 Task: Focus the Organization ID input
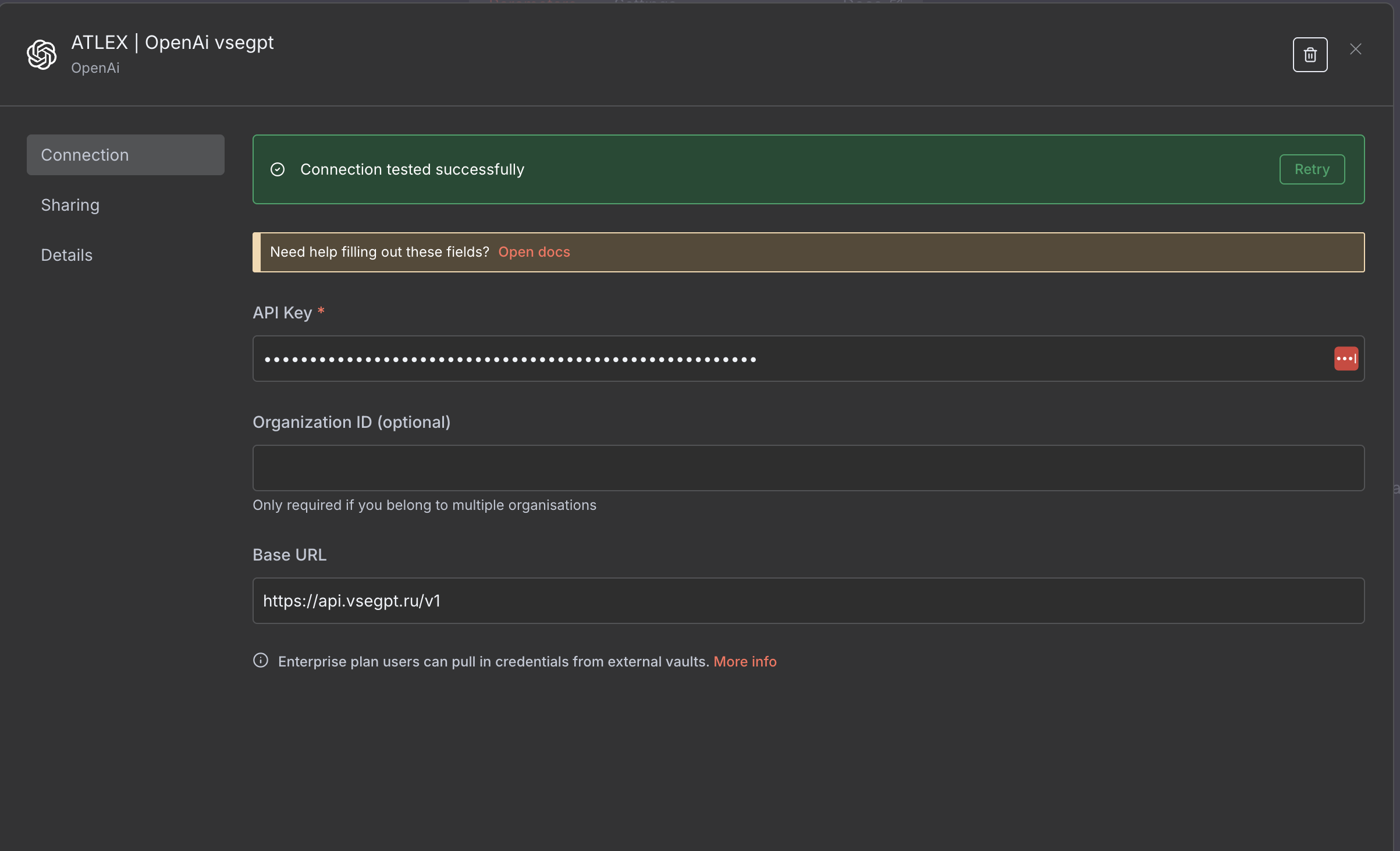click(808, 468)
